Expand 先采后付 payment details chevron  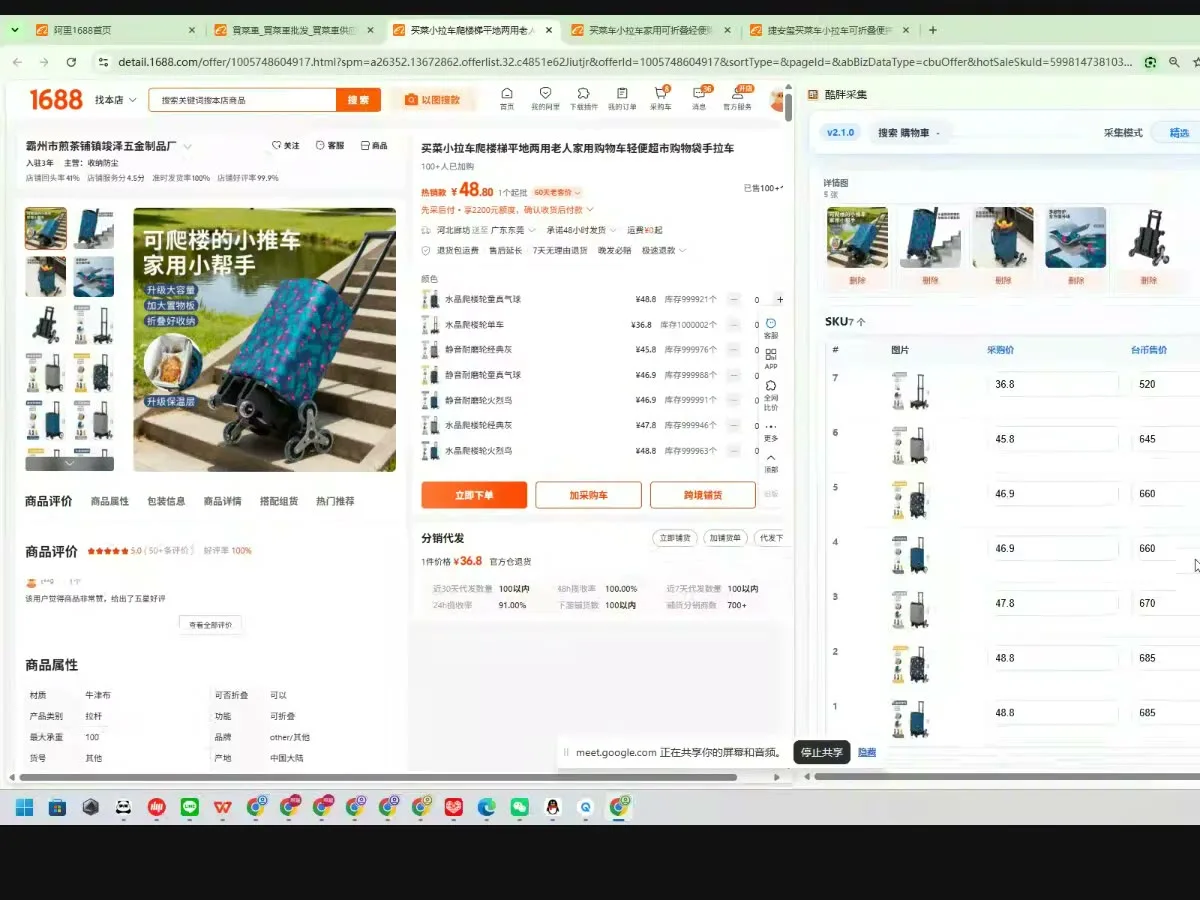590,210
